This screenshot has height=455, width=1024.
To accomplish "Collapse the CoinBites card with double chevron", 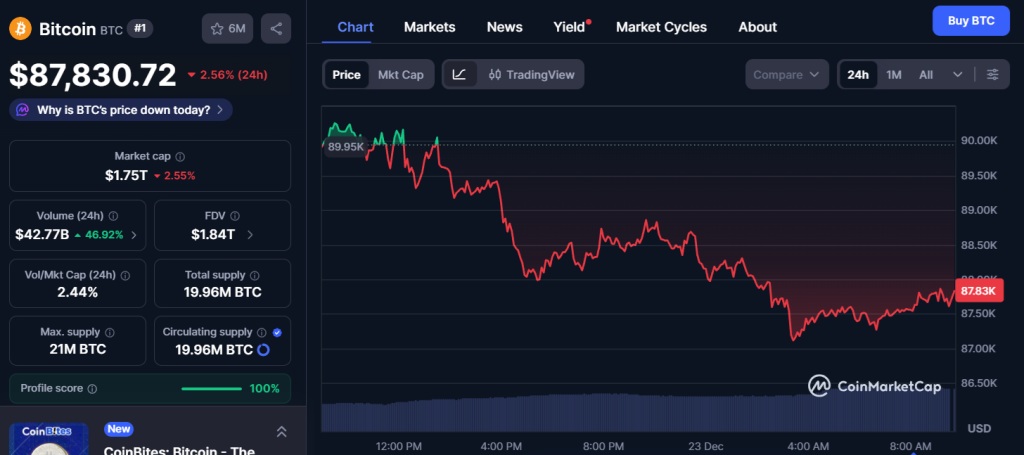I will pyautogui.click(x=281, y=431).
